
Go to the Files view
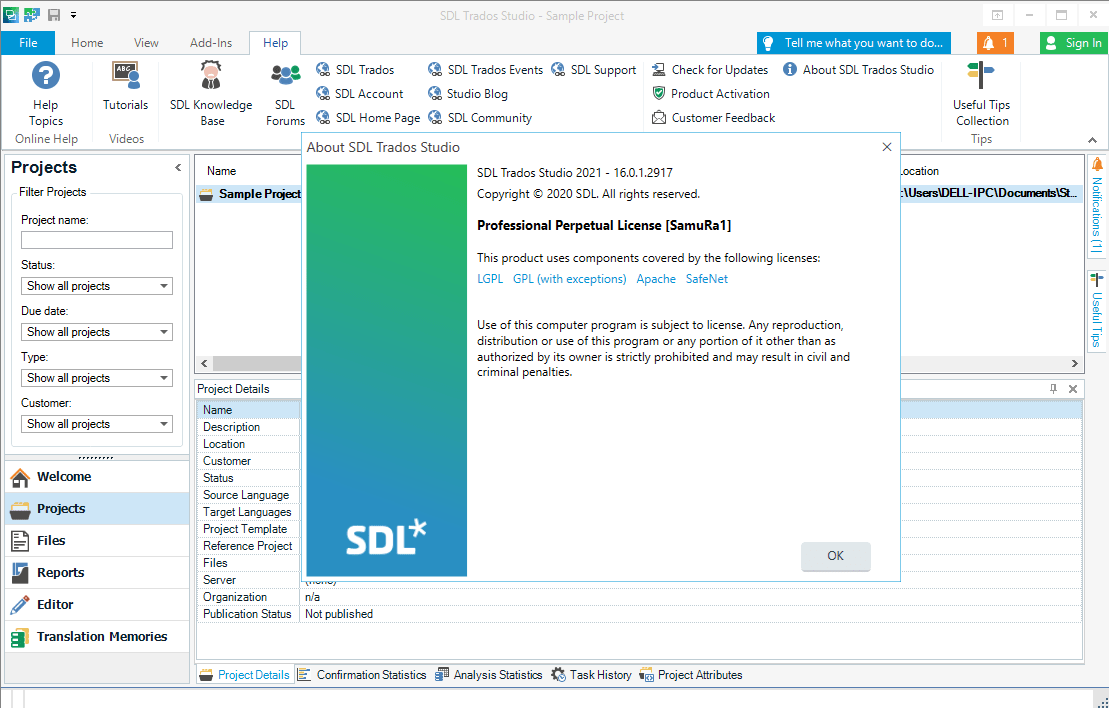(98, 540)
